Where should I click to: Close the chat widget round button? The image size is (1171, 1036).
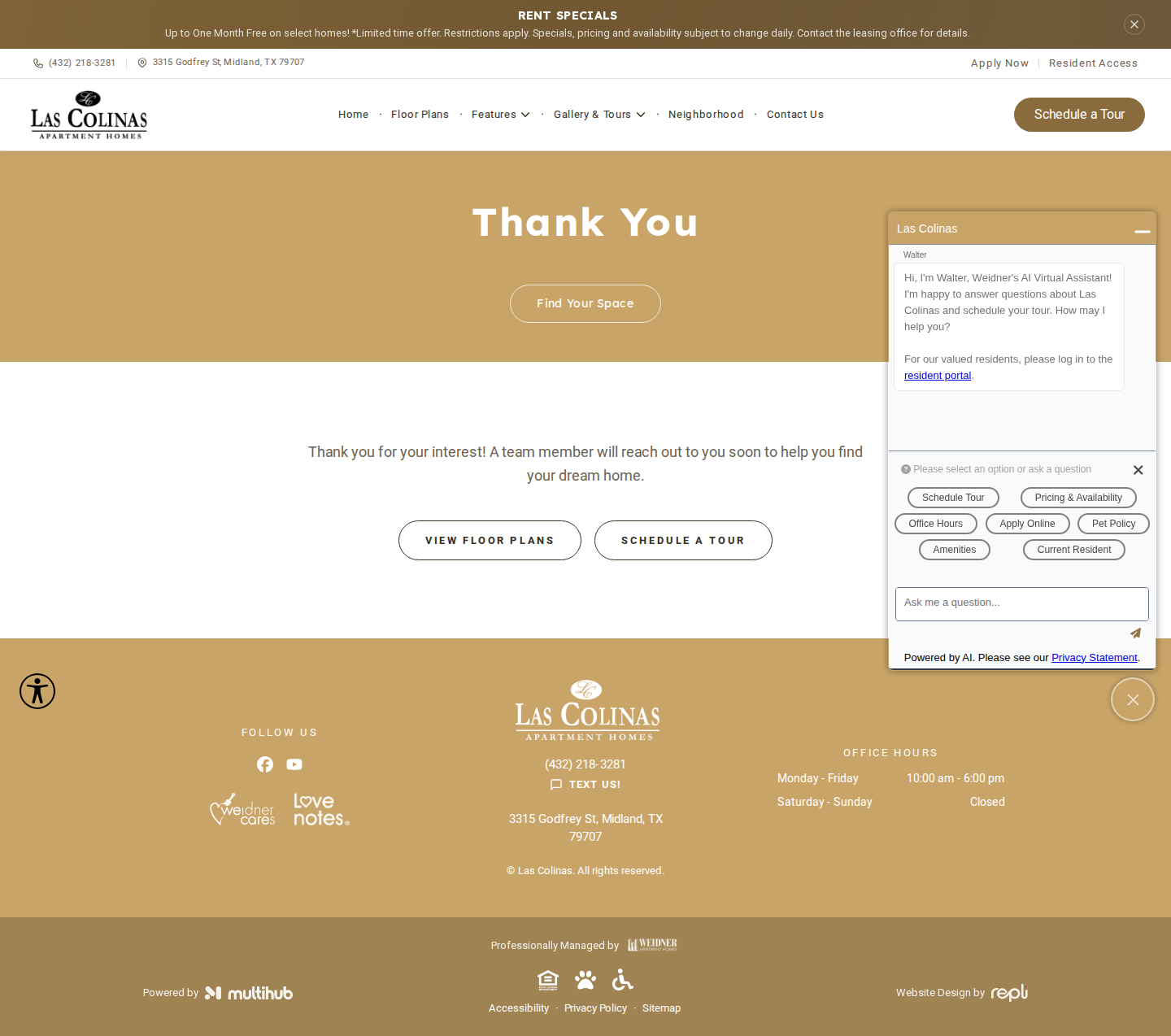[1133, 699]
